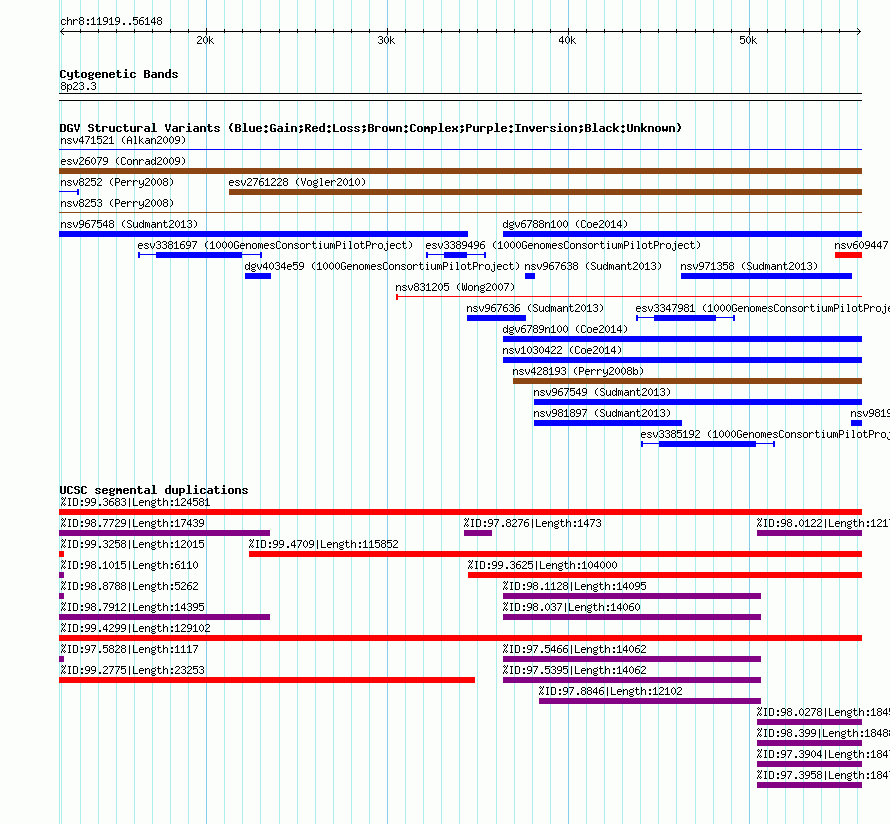Click the red loss bar under nsv609447
The image size is (890, 824).
848,255
